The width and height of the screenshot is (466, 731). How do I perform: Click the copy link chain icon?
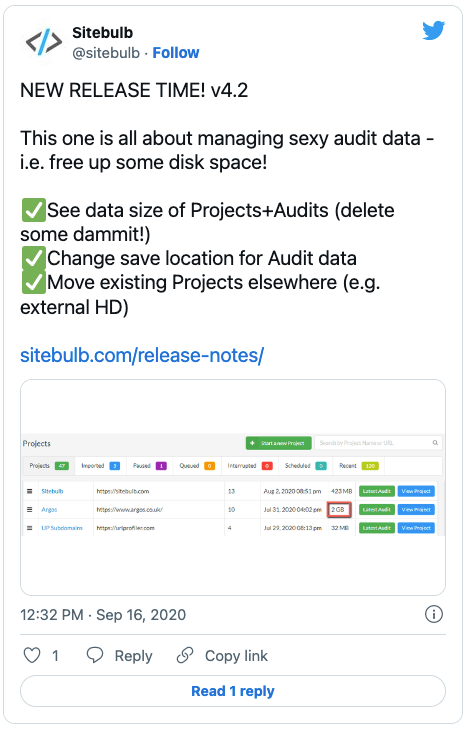[x=185, y=655]
